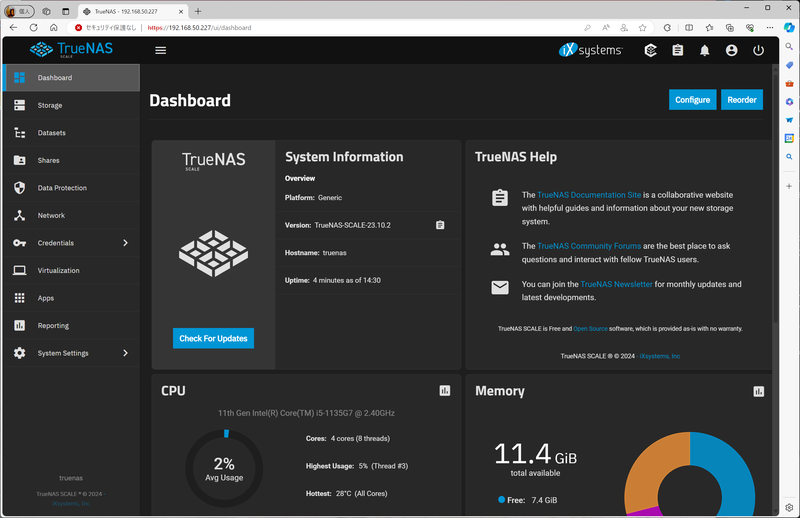Screen dimensions: 800x518
Task: Open Alerts bell icon
Action: [705, 50]
